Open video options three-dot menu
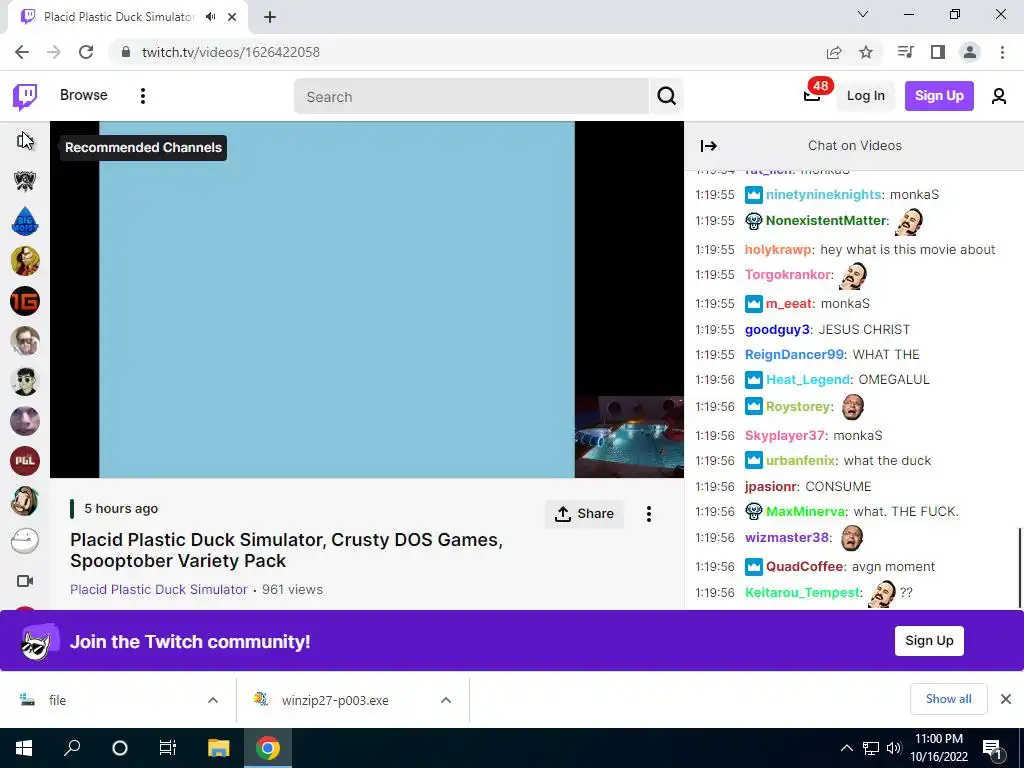The height and width of the screenshot is (768, 1024). pos(648,514)
